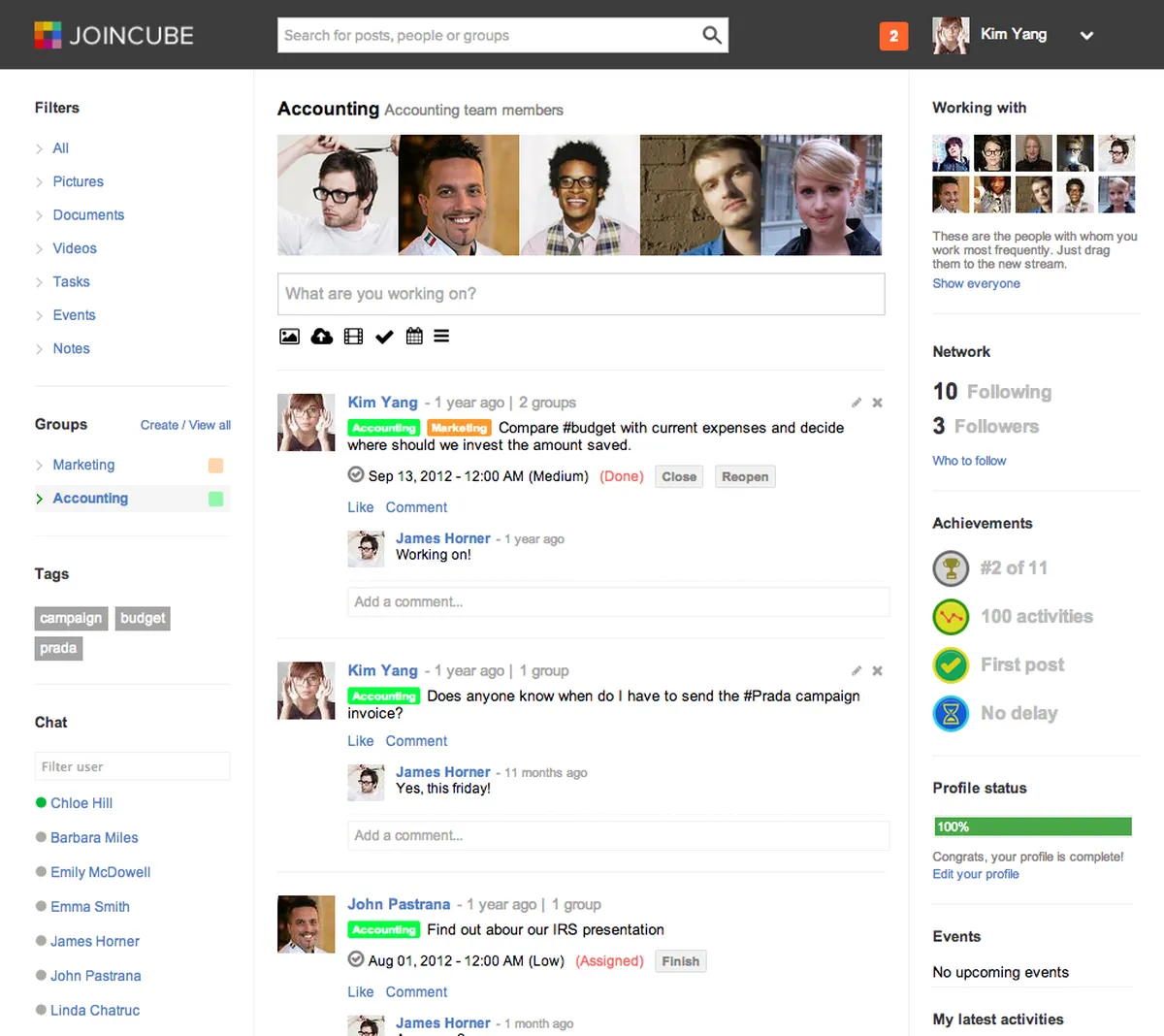1164x1036 pixels.
Task: Click the first Working with avatar
Action: tap(951, 153)
